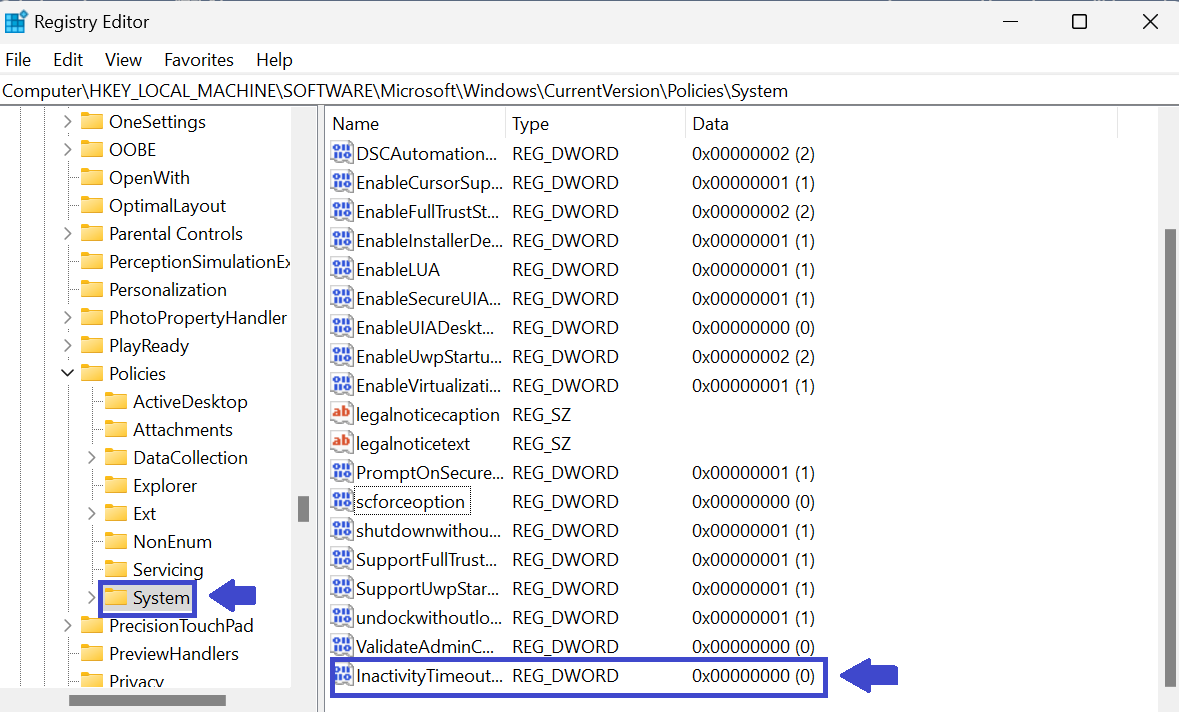Collapse the Policies tree node
This screenshot has width=1179, height=712.
pos(68,374)
